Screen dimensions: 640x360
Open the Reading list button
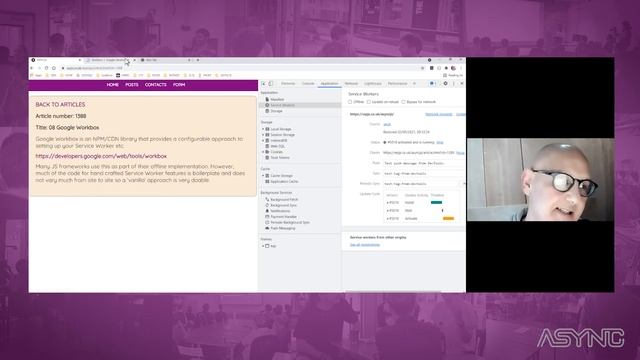[x=453, y=76]
